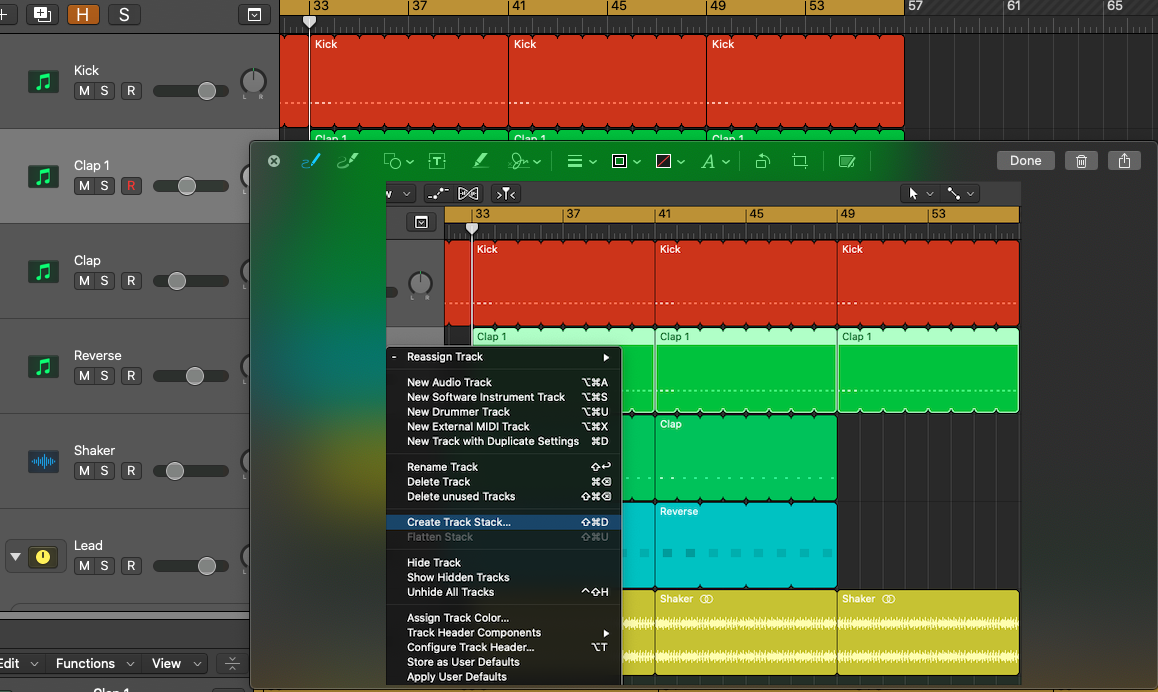Select the Draw brush tool in markup toolbar
The width and height of the screenshot is (1158, 692).
tap(347, 161)
